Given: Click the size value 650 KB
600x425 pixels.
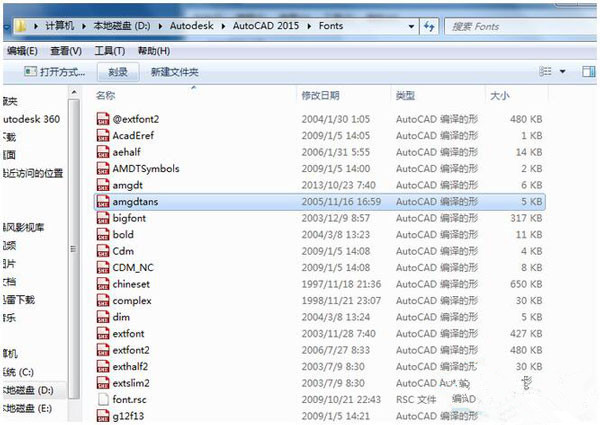Looking at the screenshot, I should tap(526, 284).
